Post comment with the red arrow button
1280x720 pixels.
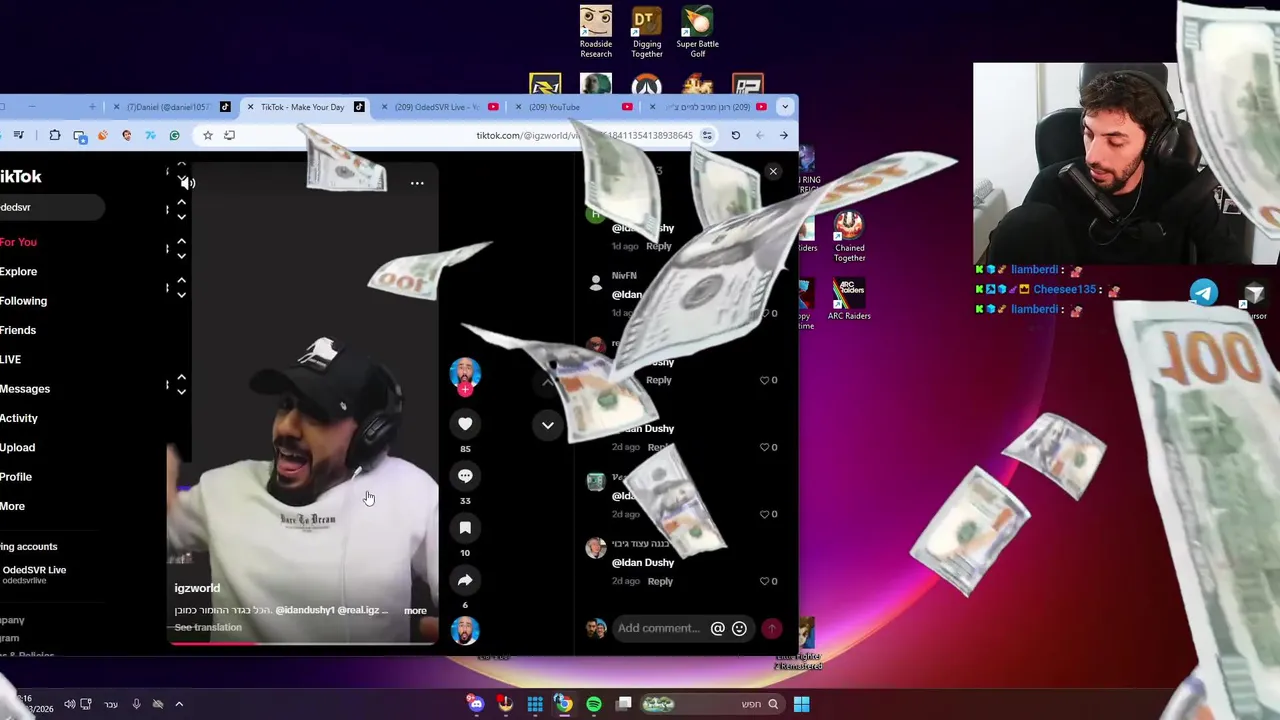point(772,628)
